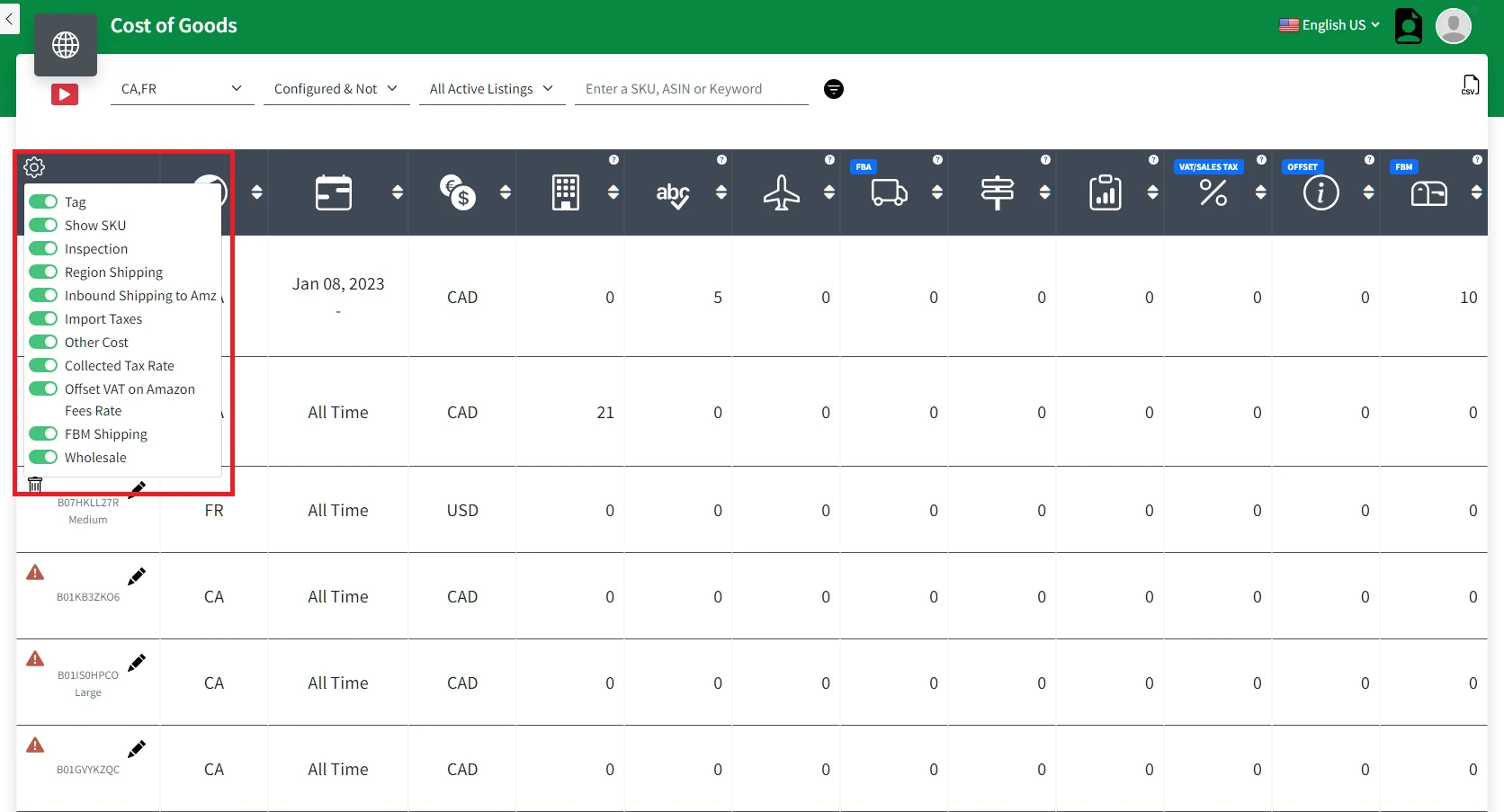Click the date range calendar column icon
This screenshot has width=1504, height=812.
click(x=334, y=192)
